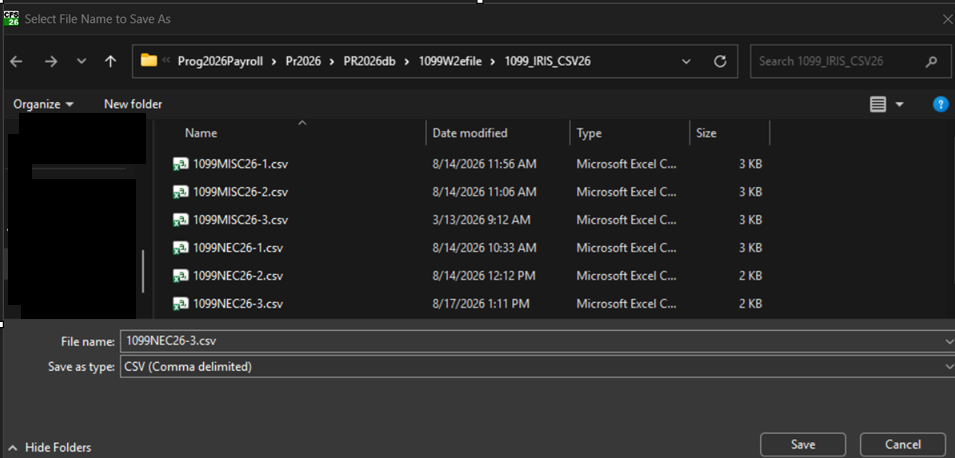Click the folder icon in the address bar
Screen dimensions: 955x458
pyautogui.click(x=149, y=60)
